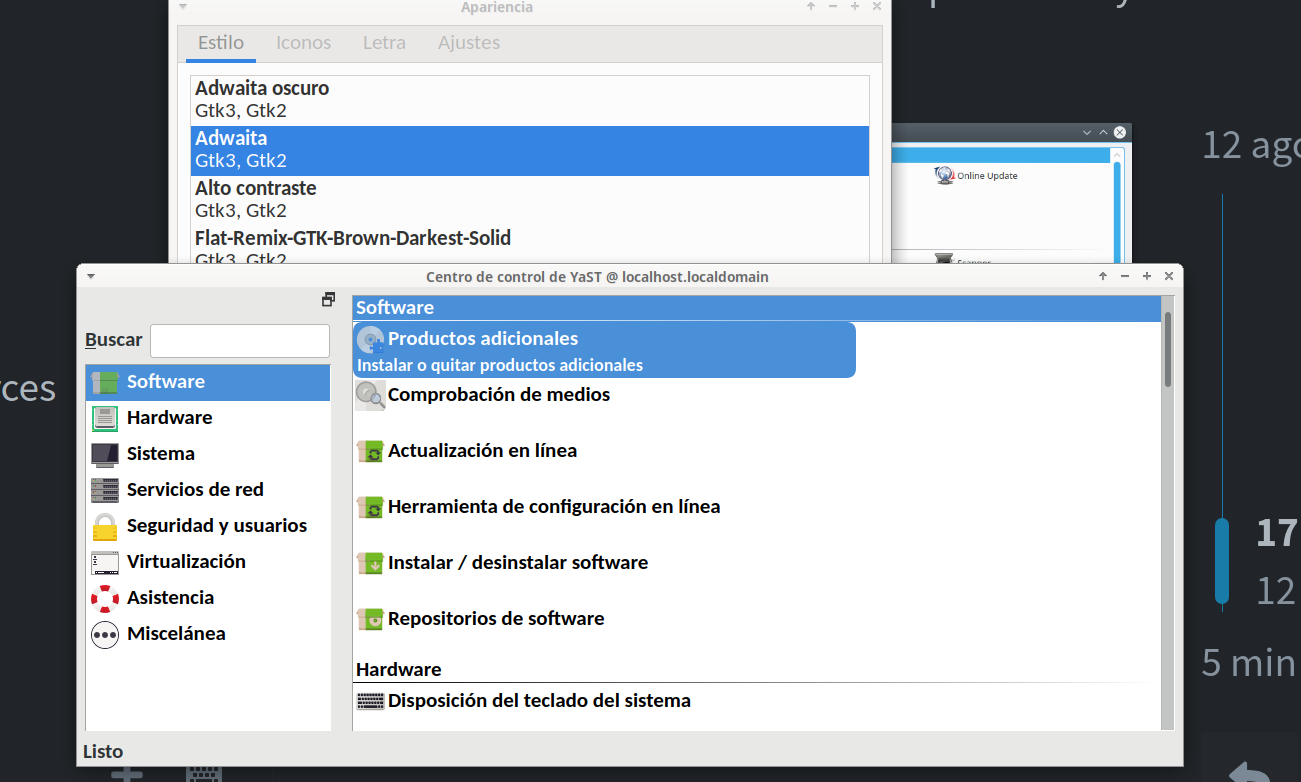Open Apariencia window menu arrow
This screenshot has height=782, width=1301.
coord(183,7)
